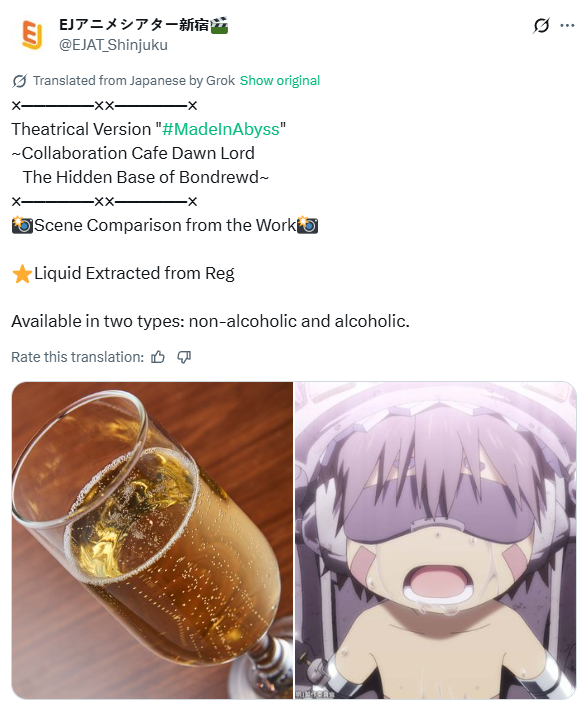Open the EJアニメシアター新宿 display name
The width and height of the screenshot is (588, 714).
(x=134, y=25)
